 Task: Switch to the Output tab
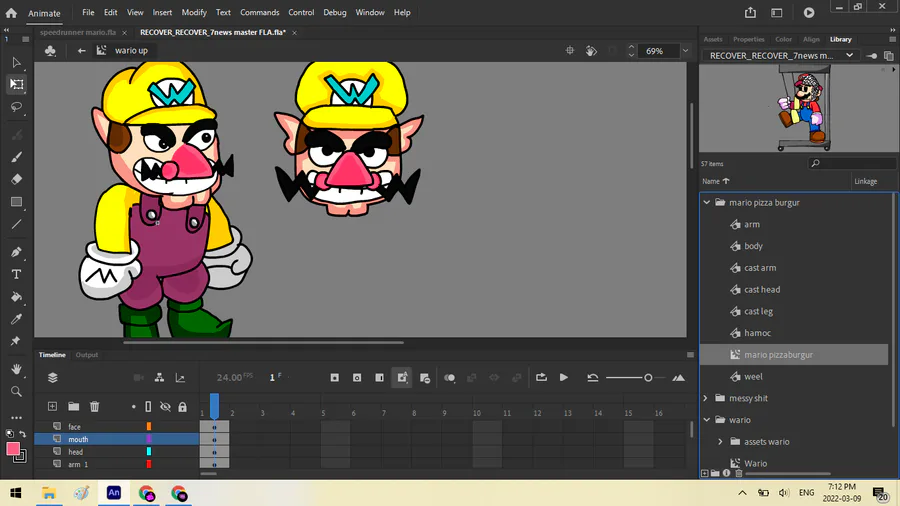click(87, 355)
